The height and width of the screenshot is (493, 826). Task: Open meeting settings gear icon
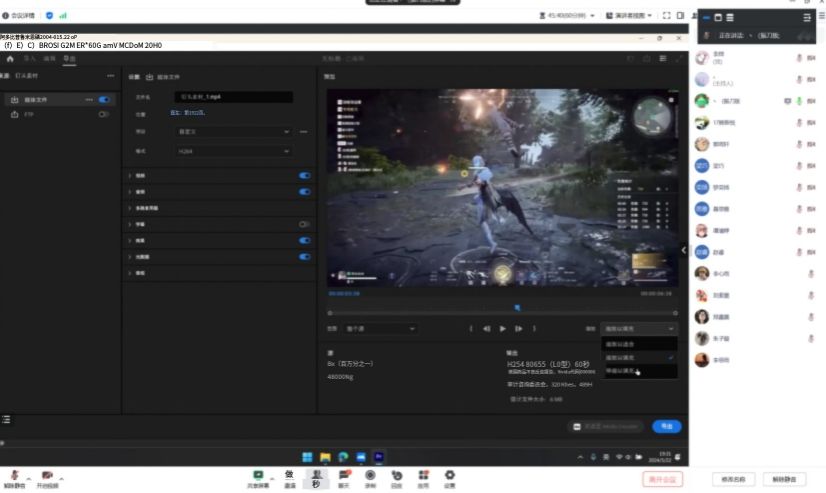point(449,475)
